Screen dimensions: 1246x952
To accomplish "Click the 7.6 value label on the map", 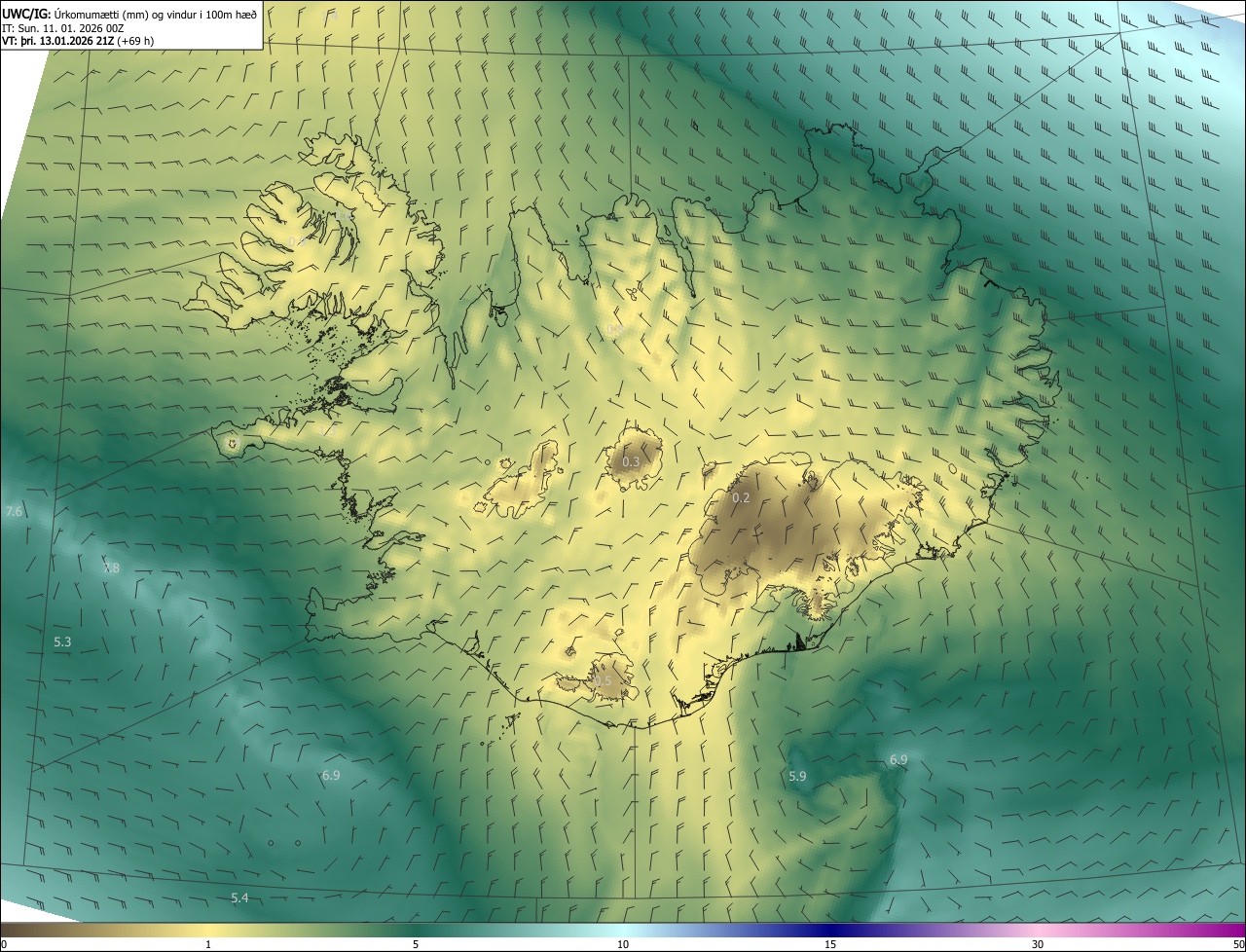I will pos(14,512).
